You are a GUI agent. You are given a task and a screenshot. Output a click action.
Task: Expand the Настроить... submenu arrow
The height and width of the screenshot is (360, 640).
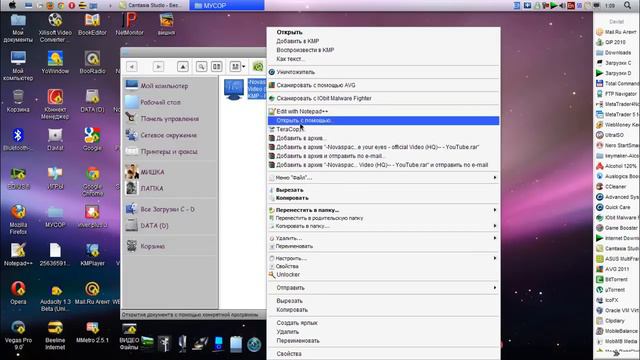point(495,258)
